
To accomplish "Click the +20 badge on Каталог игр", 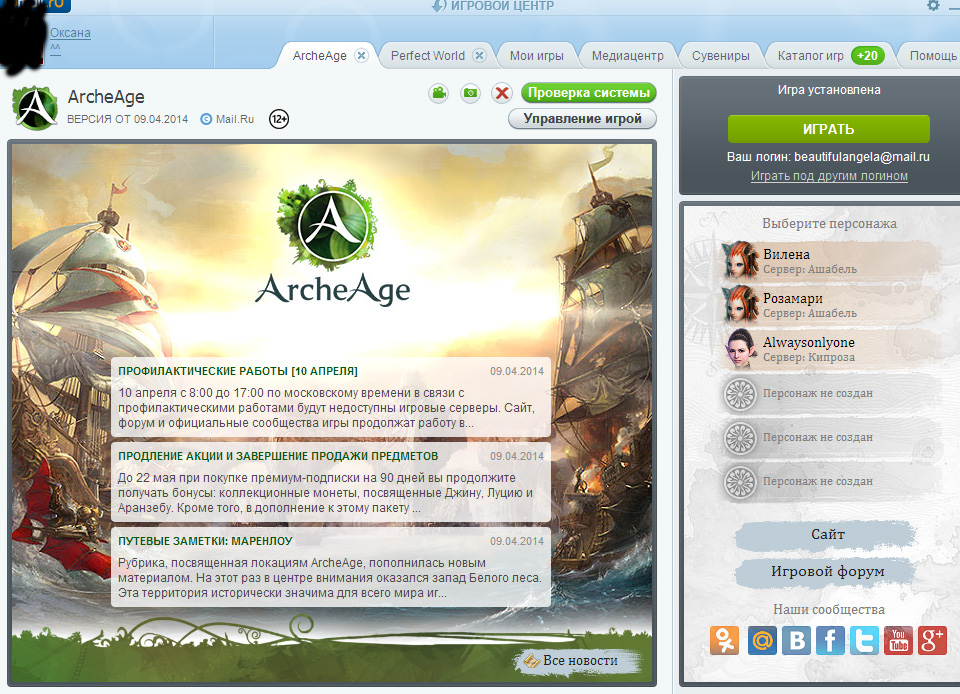I will pyautogui.click(x=868, y=56).
